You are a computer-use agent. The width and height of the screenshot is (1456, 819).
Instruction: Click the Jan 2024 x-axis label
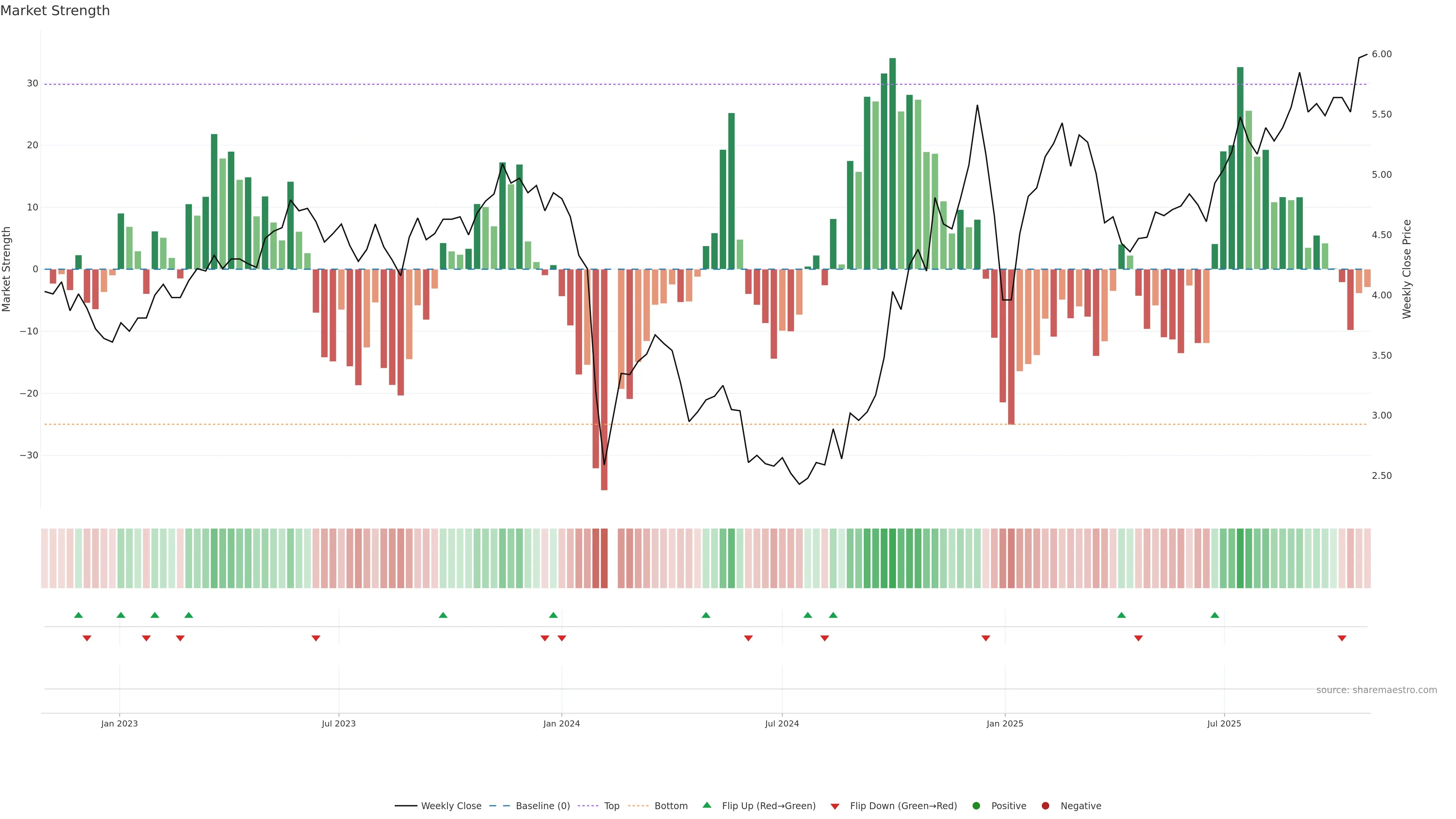pyautogui.click(x=561, y=723)
